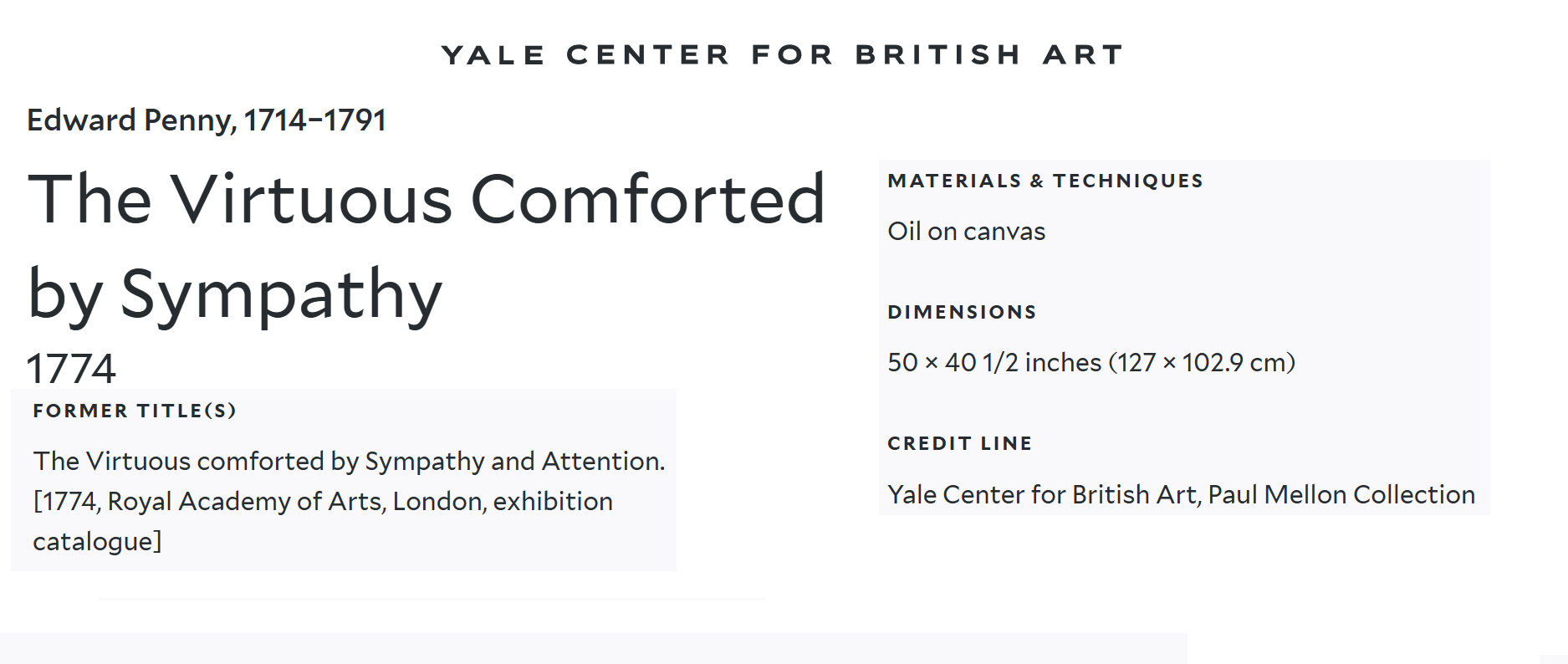1568x664 pixels.
Task: Click "Paul Mellon Collection" in credit line
Action: [1341, 494]
